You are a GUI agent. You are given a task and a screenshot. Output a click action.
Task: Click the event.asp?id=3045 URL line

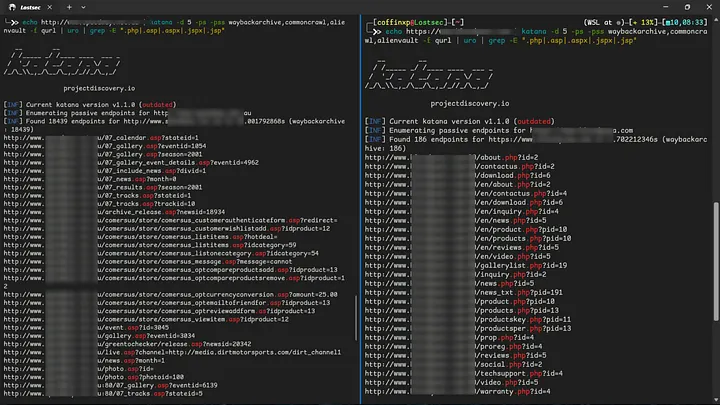pyautogui.click(x=86, y=328)
